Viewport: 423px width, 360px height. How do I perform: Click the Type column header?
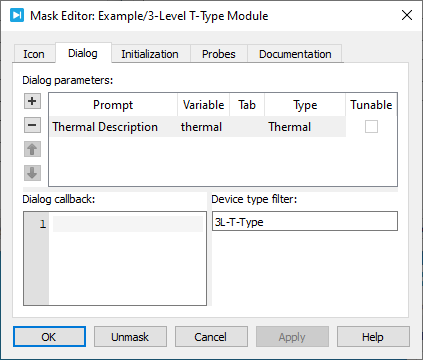click(x=305, y=105)
